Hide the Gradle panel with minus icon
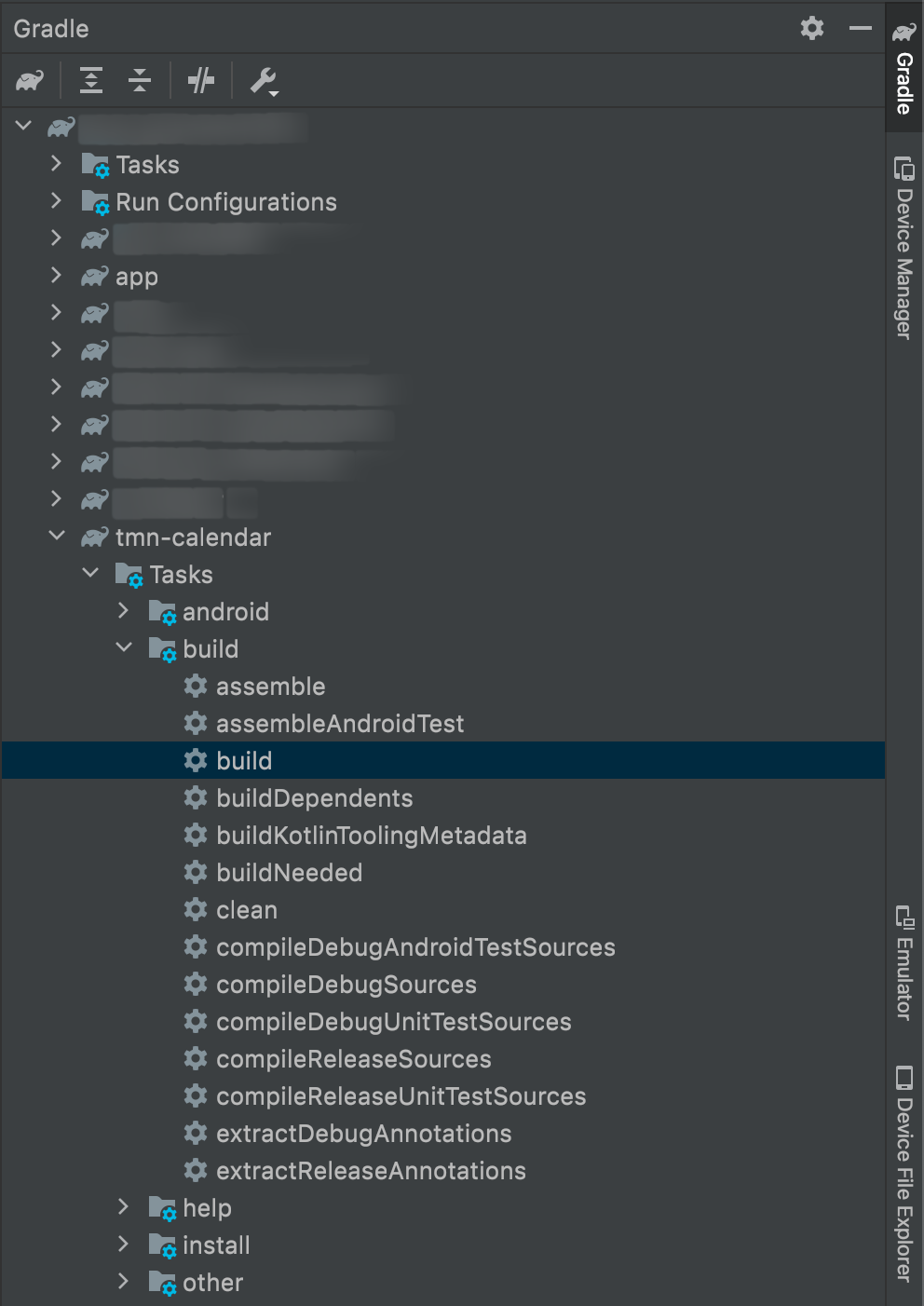This screenshot has width=924, height=1306. (861, 28)
